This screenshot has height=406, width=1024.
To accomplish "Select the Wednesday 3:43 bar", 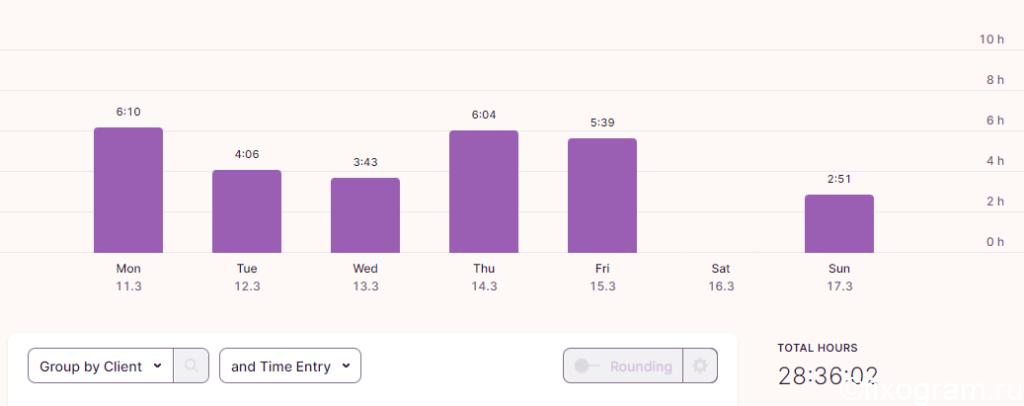I will (365, 215).
